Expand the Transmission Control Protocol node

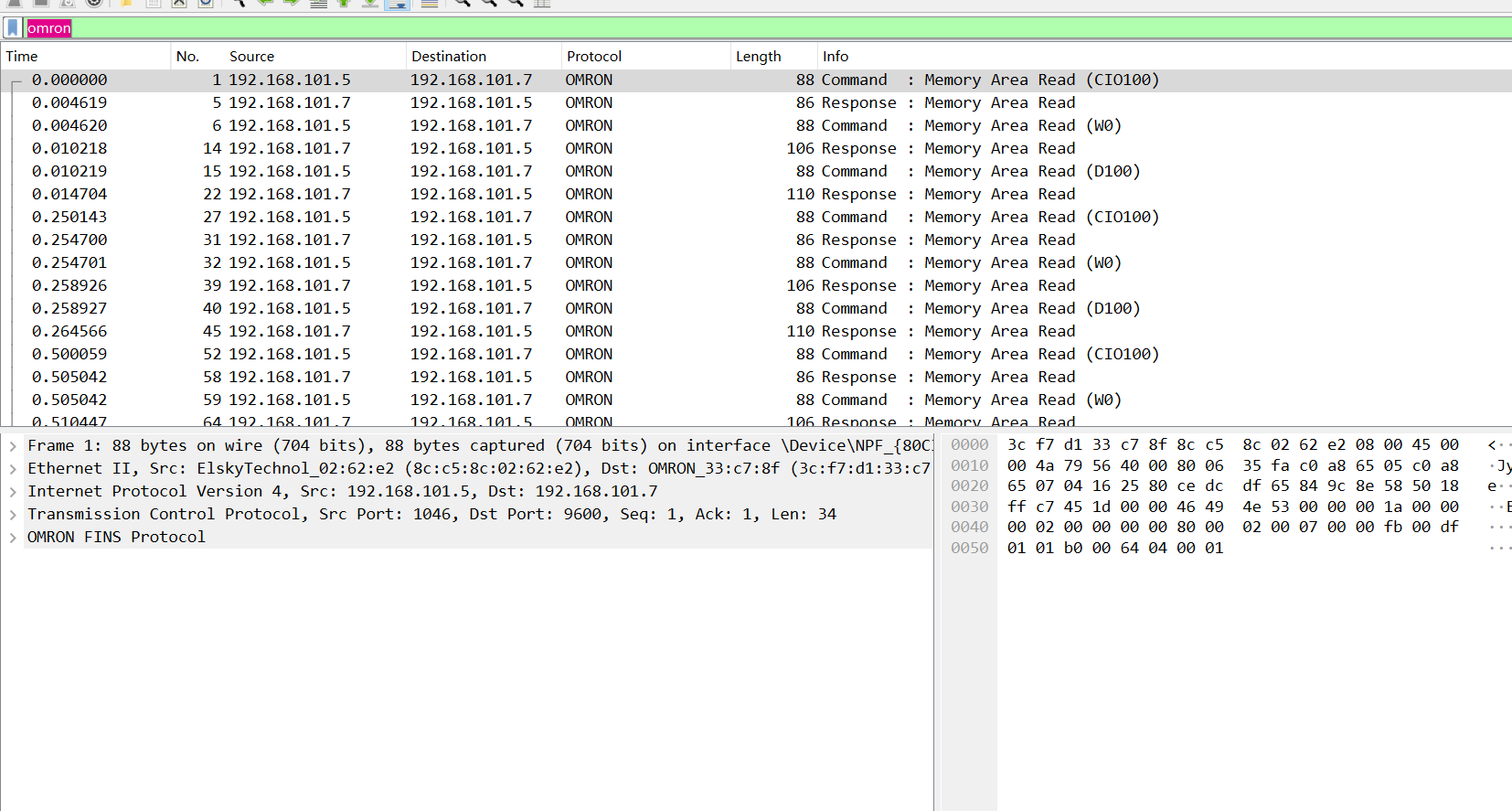[x=13, y=515]
